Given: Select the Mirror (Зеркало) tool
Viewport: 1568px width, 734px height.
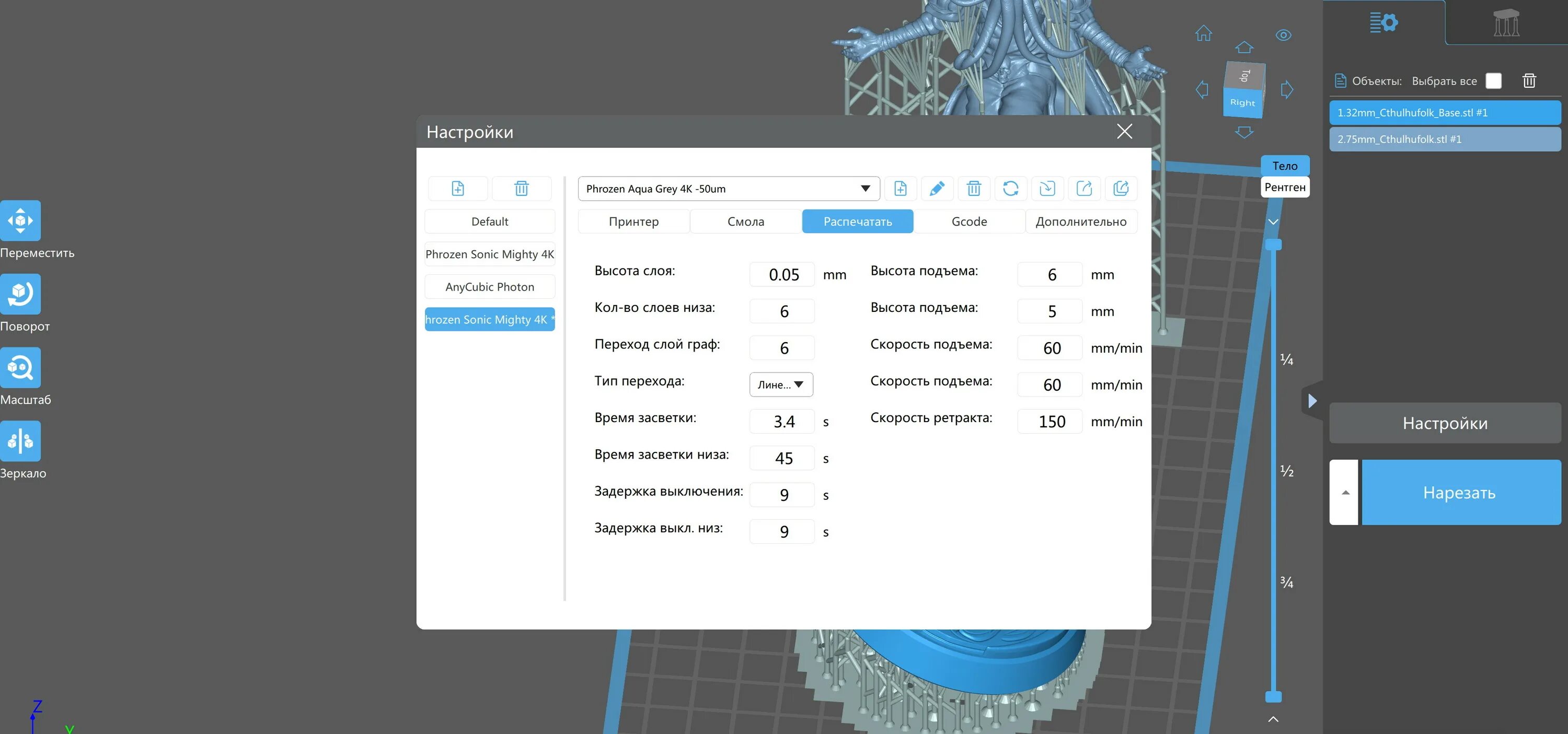Looking at the screenshot, I should pos(20,441).
